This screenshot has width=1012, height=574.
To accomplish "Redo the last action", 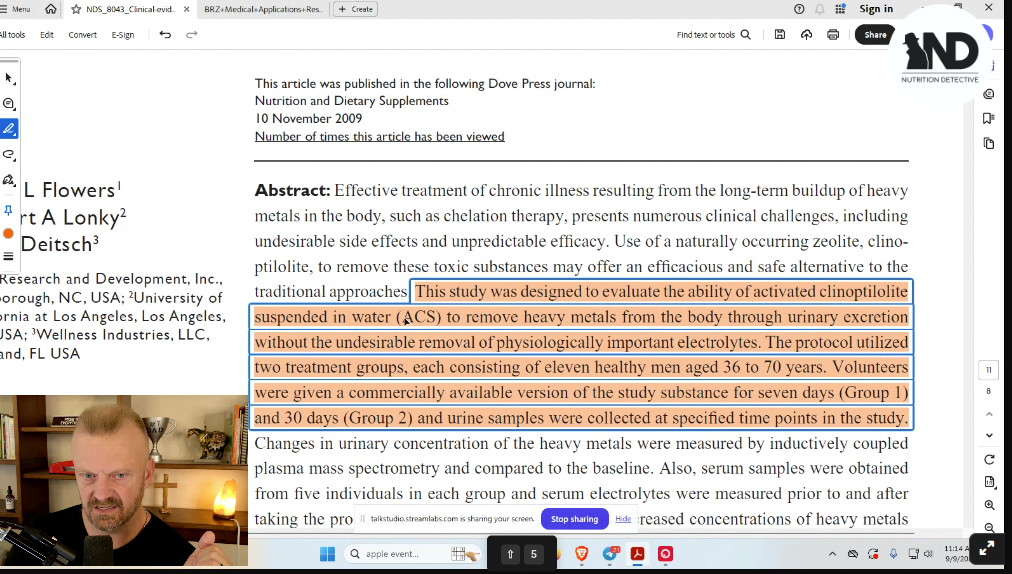I will click(x=192, y=35).
